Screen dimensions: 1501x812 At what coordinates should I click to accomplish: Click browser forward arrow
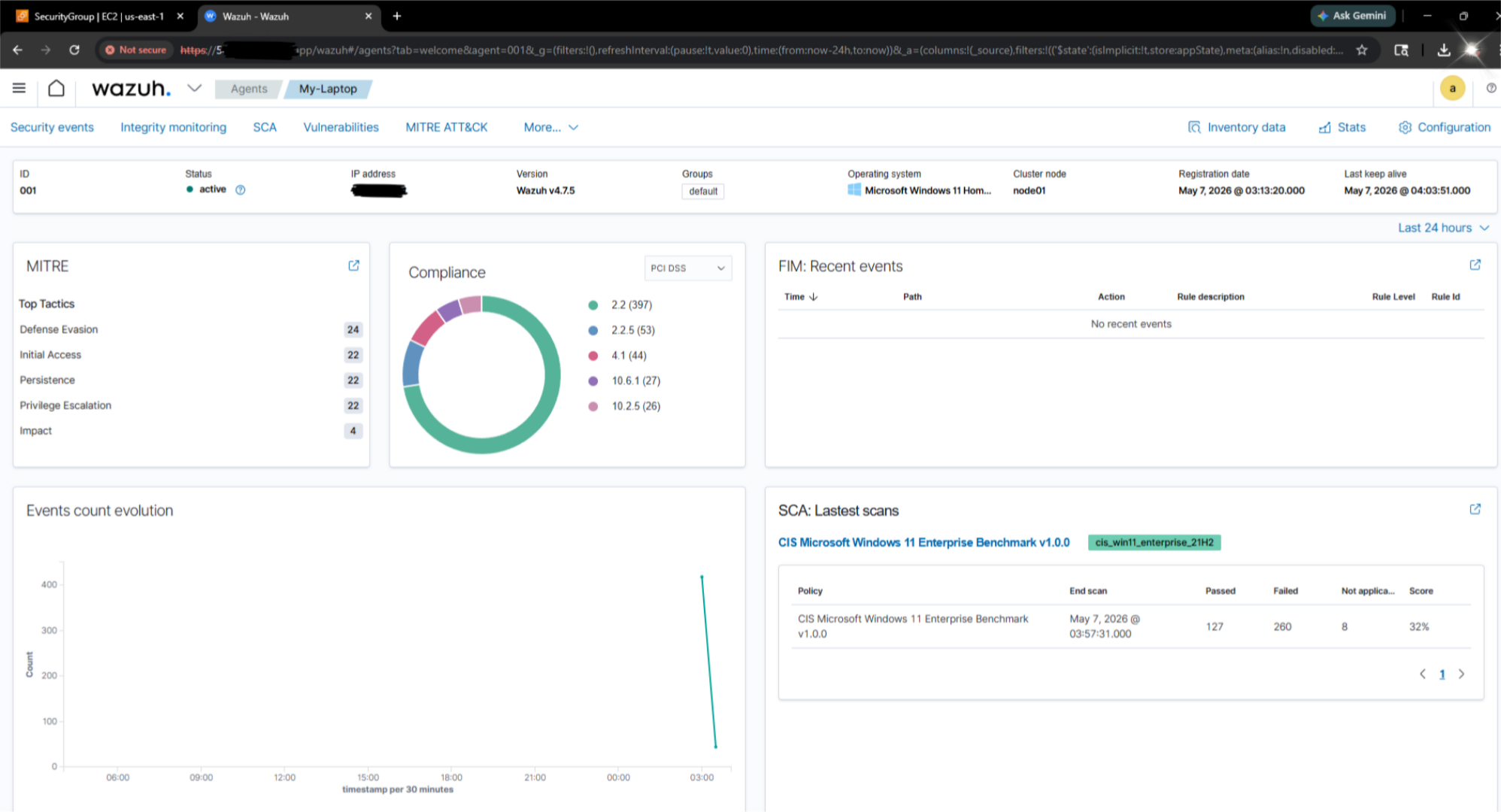pyautogui.click(x=46, y=50)
